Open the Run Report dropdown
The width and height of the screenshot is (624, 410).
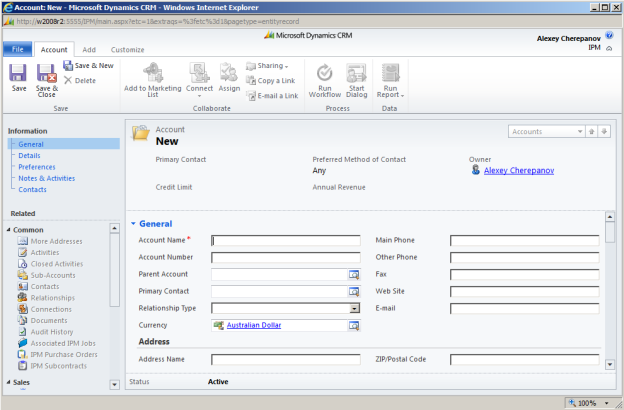pyautogui.click(x=388, y=79)
